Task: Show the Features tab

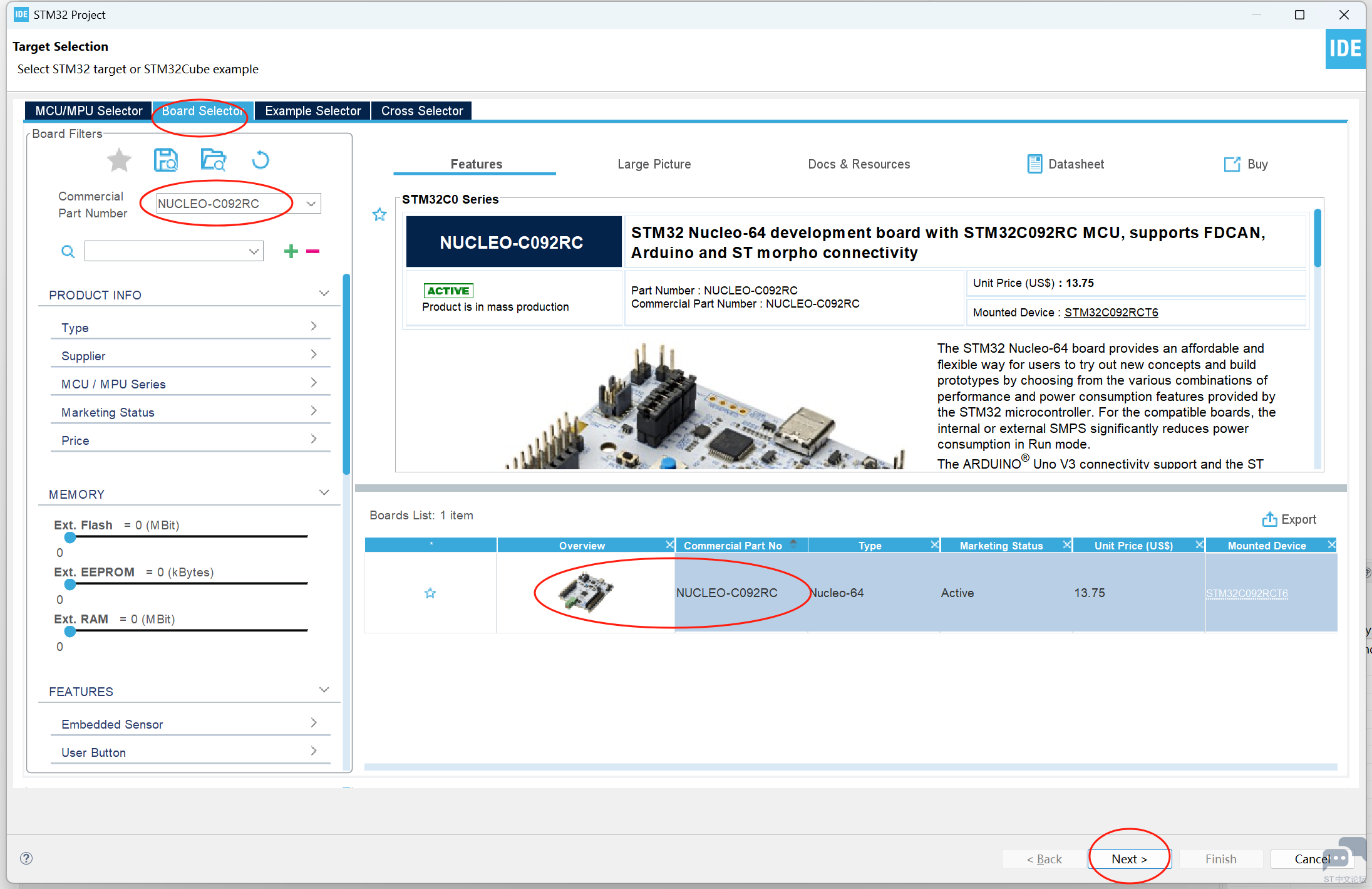Action: pos(476,164)
